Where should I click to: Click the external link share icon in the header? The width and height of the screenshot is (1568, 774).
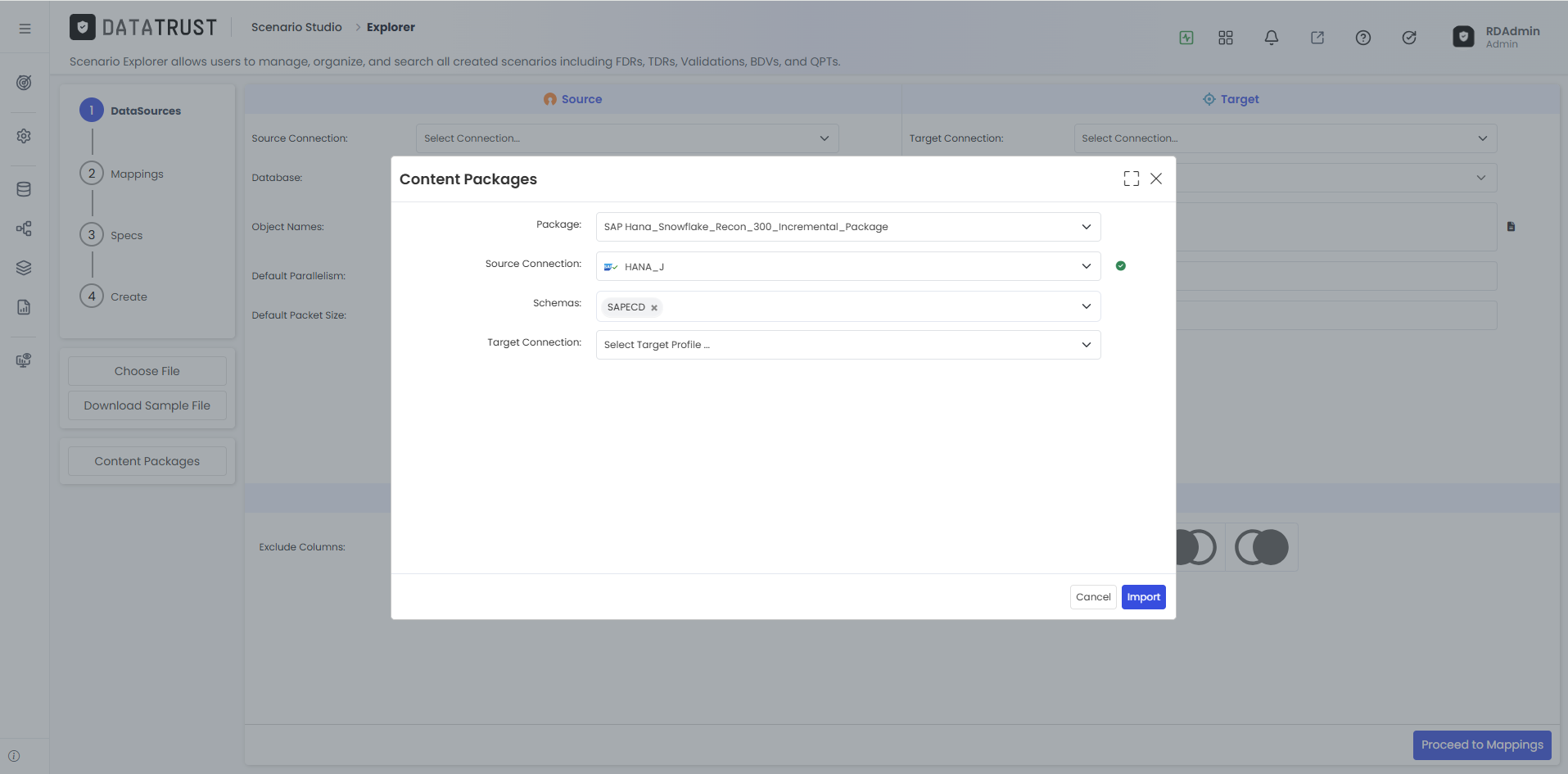1317,38
